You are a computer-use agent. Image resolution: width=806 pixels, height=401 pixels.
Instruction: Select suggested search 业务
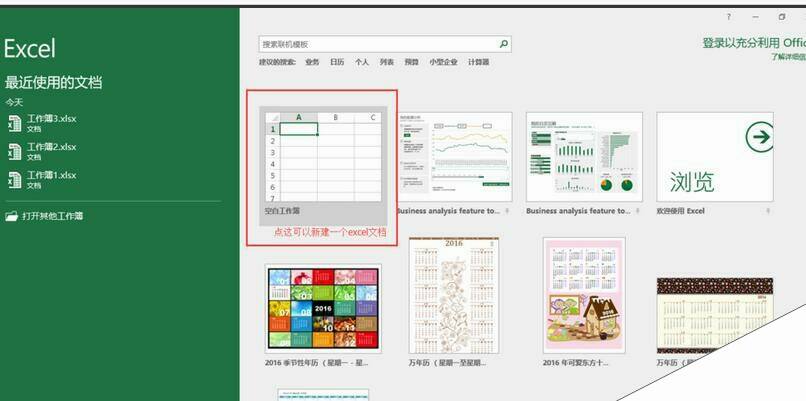click(x=312, y=62)
